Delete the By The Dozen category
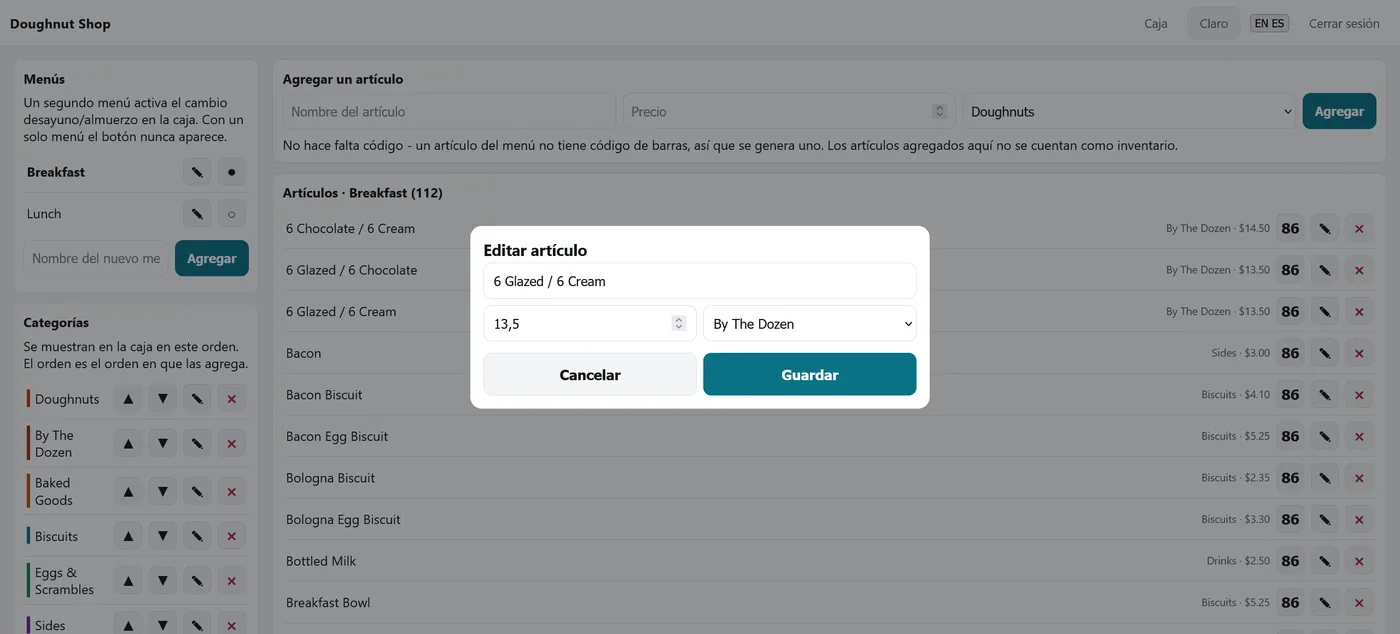This screenshot has height=634, width=1400. [x=232, y=444]
